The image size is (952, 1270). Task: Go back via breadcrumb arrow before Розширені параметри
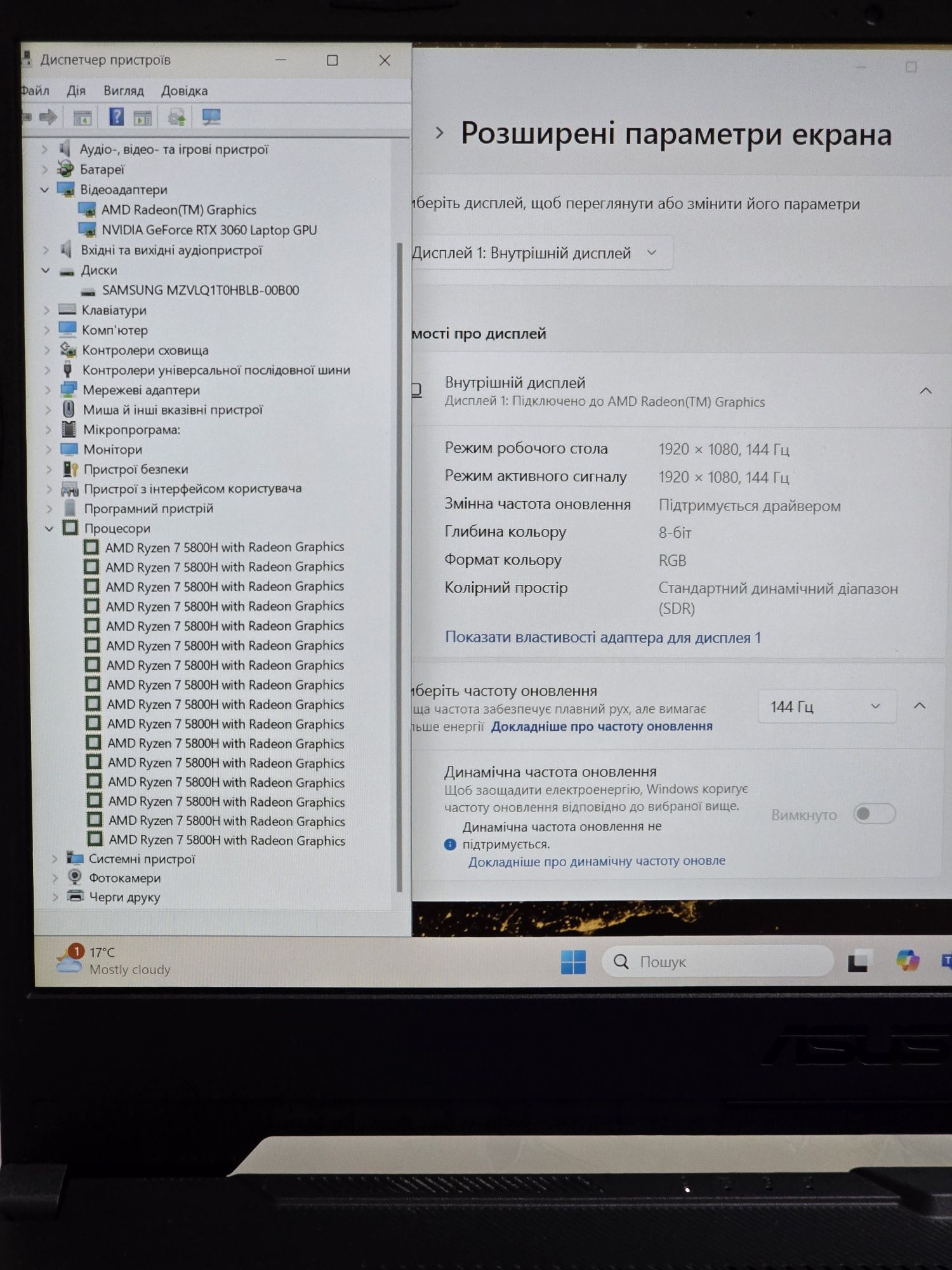[x=439, y=133]
